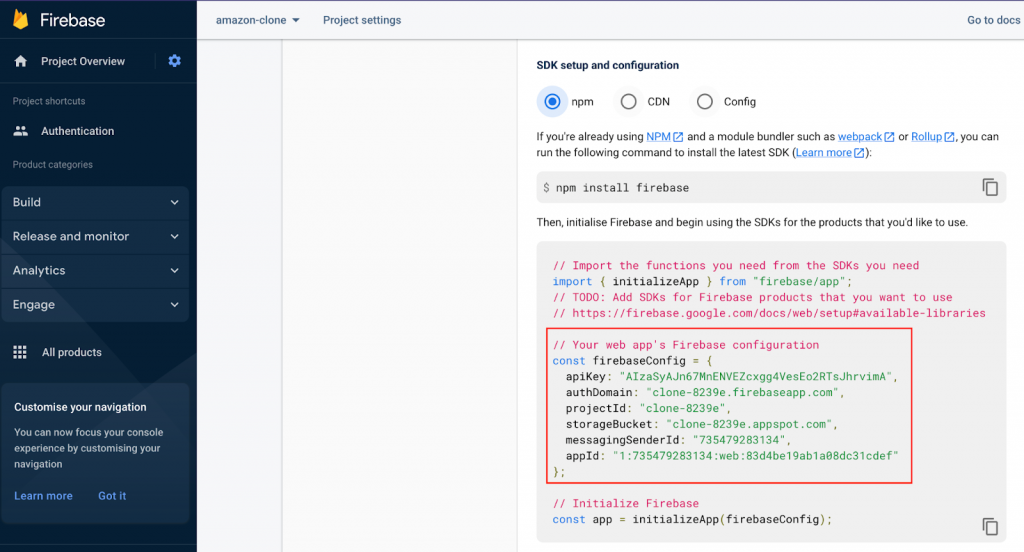The image size is (1024, 552).
Task: Click the Firebase wordmark text
Action: [x=72, y=20]
